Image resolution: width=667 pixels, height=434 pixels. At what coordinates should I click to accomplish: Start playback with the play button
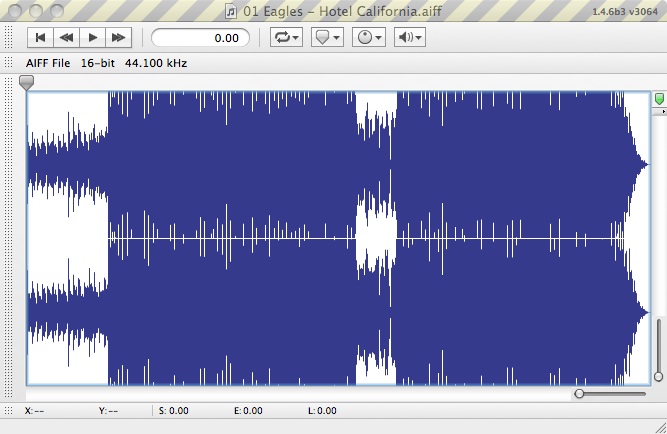[92, 37]
